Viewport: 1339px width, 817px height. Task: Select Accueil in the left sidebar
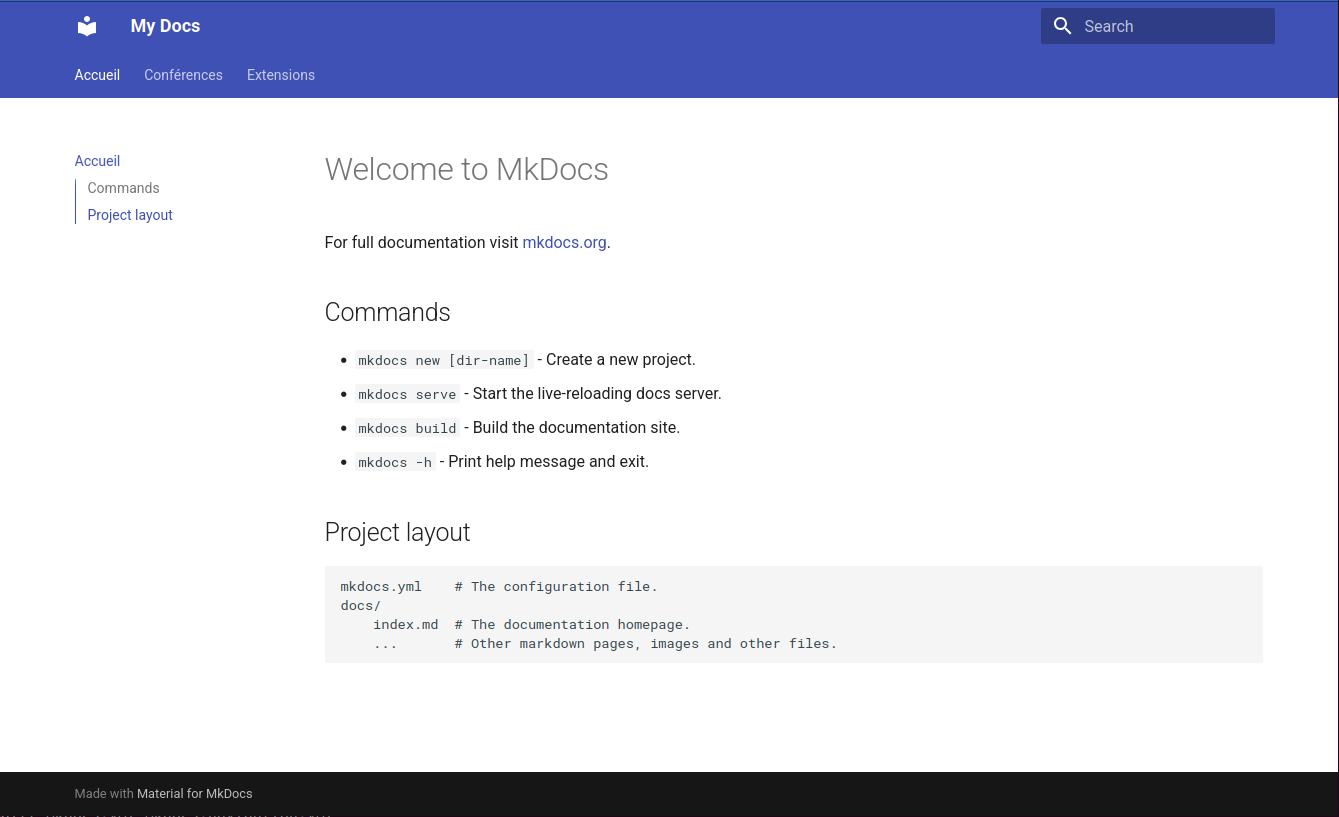tap(97, 161)
